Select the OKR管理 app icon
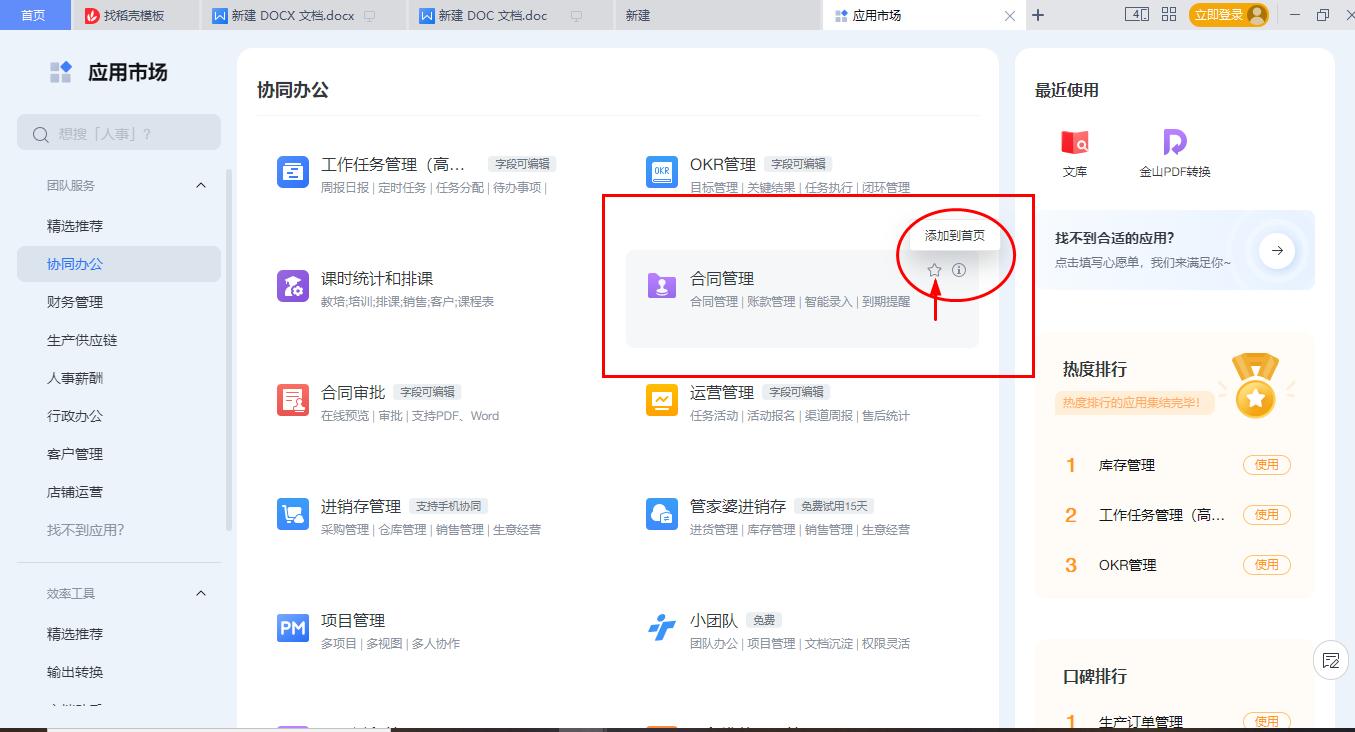The image size is (1355, 732). pos(662,171)
